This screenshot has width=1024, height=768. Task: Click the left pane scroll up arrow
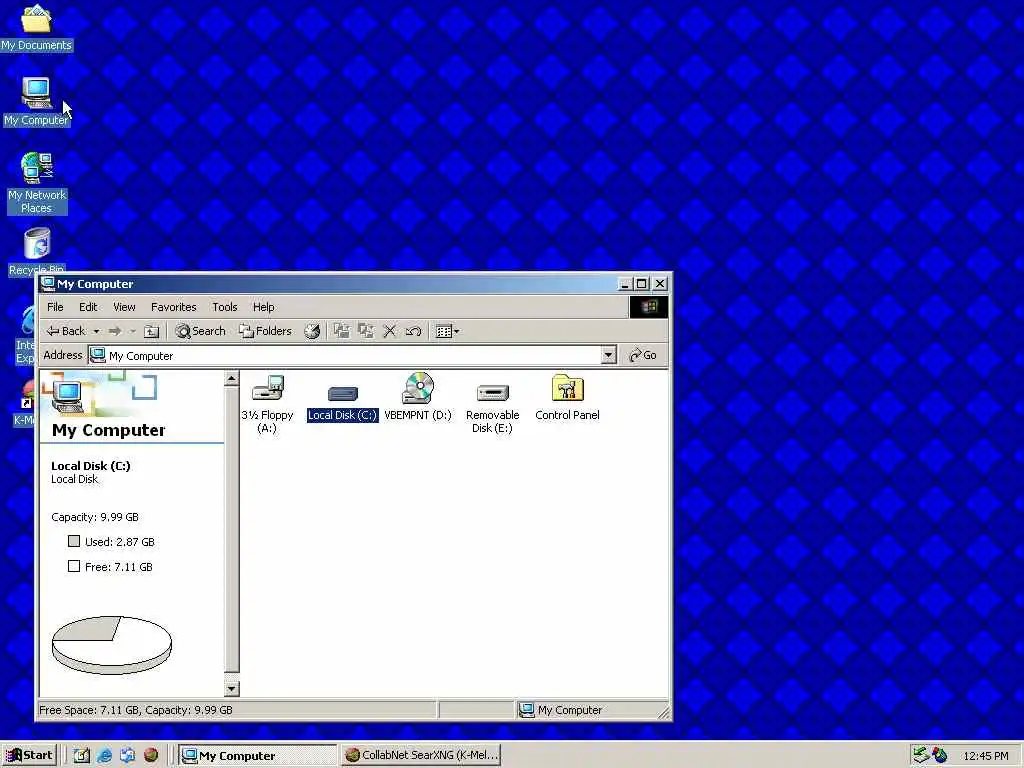(x=231, y=379)
